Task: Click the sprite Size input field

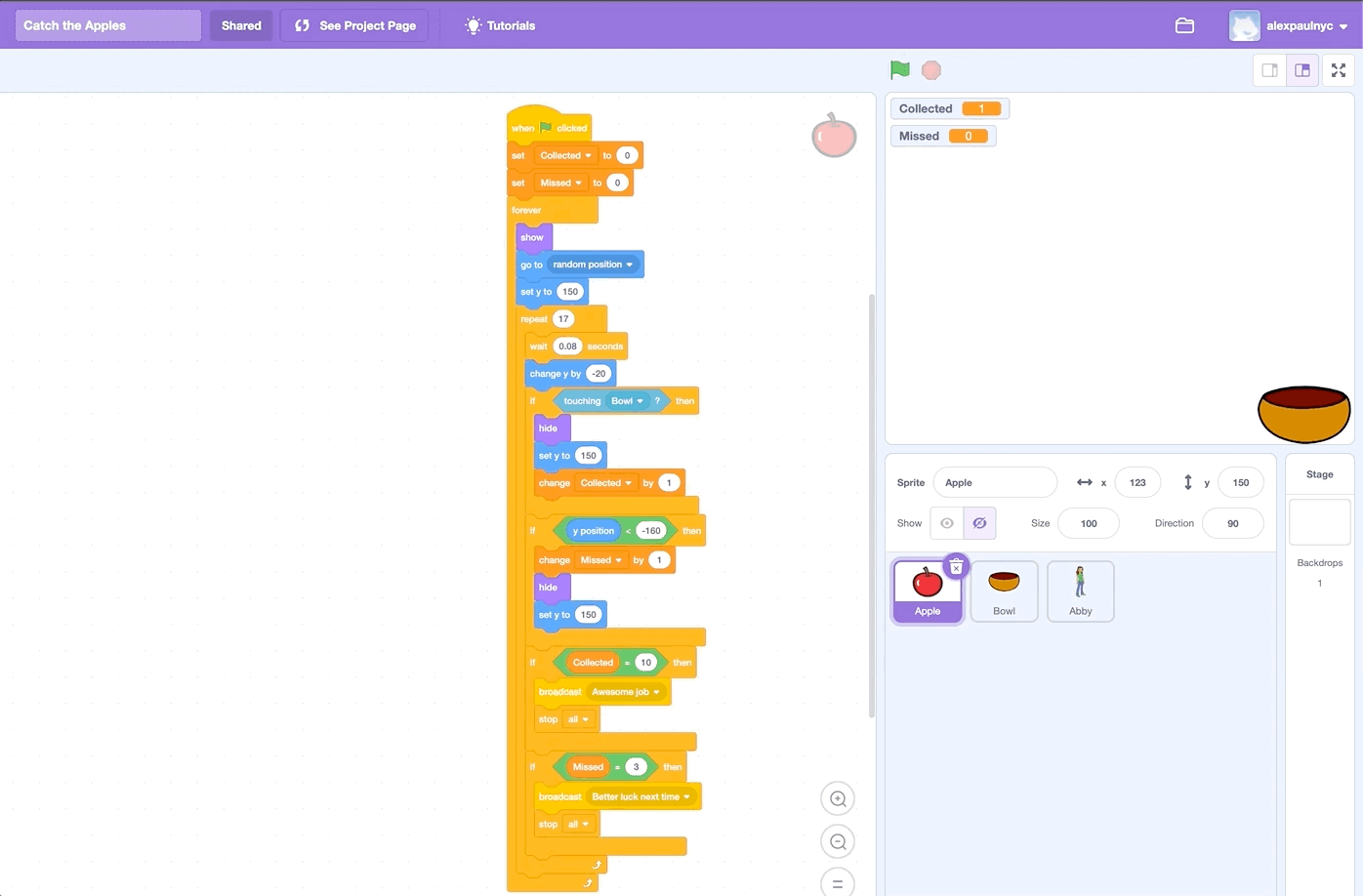Action: 1088,523
